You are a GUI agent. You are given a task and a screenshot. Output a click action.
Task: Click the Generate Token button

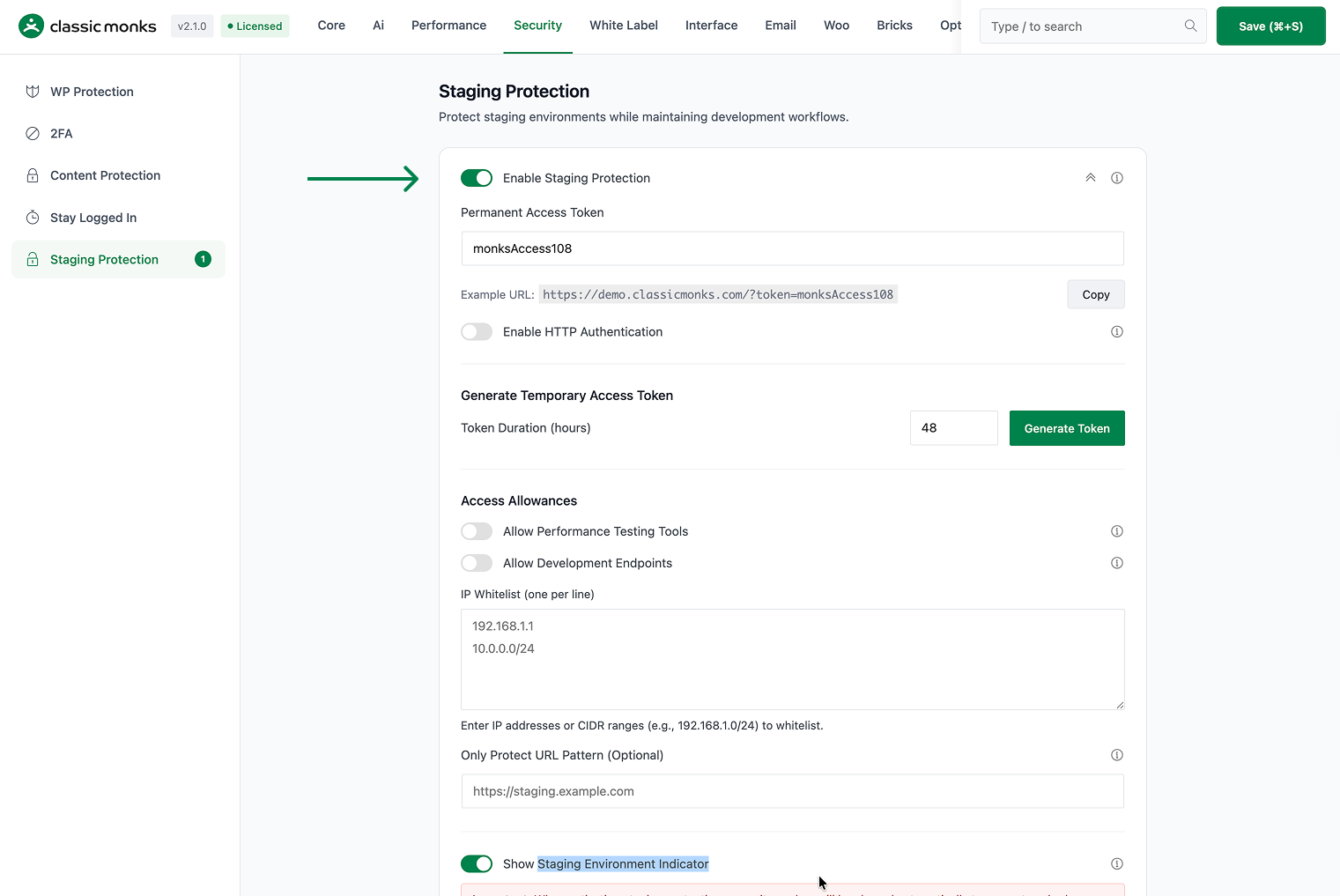1067,428
